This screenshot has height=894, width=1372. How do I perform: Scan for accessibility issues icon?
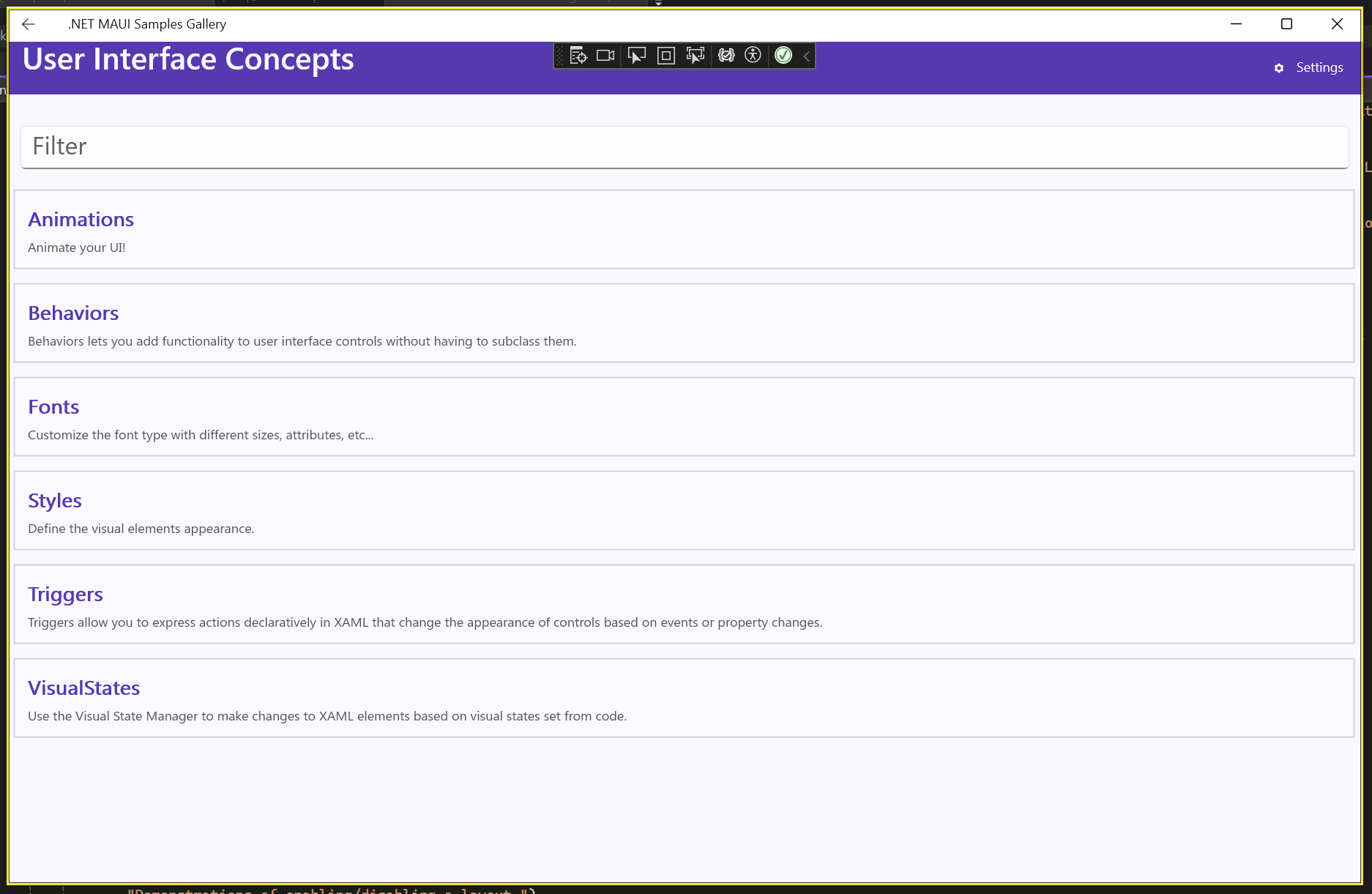point(753,56)
